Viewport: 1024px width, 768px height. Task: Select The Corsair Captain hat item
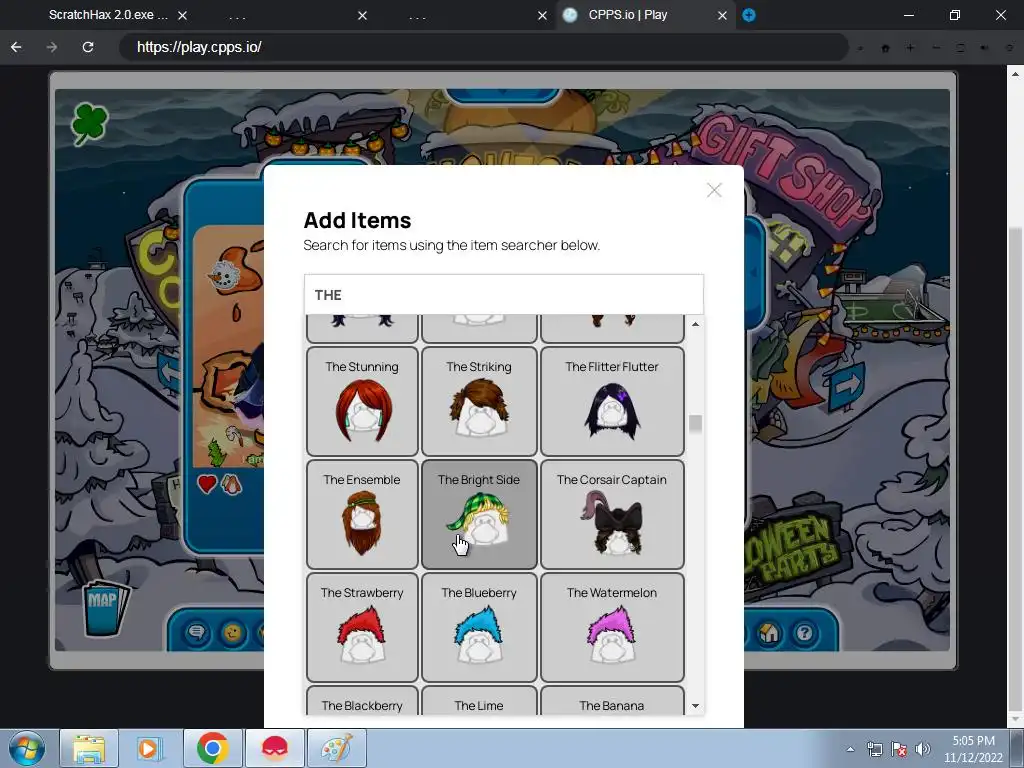pos(612,514)
